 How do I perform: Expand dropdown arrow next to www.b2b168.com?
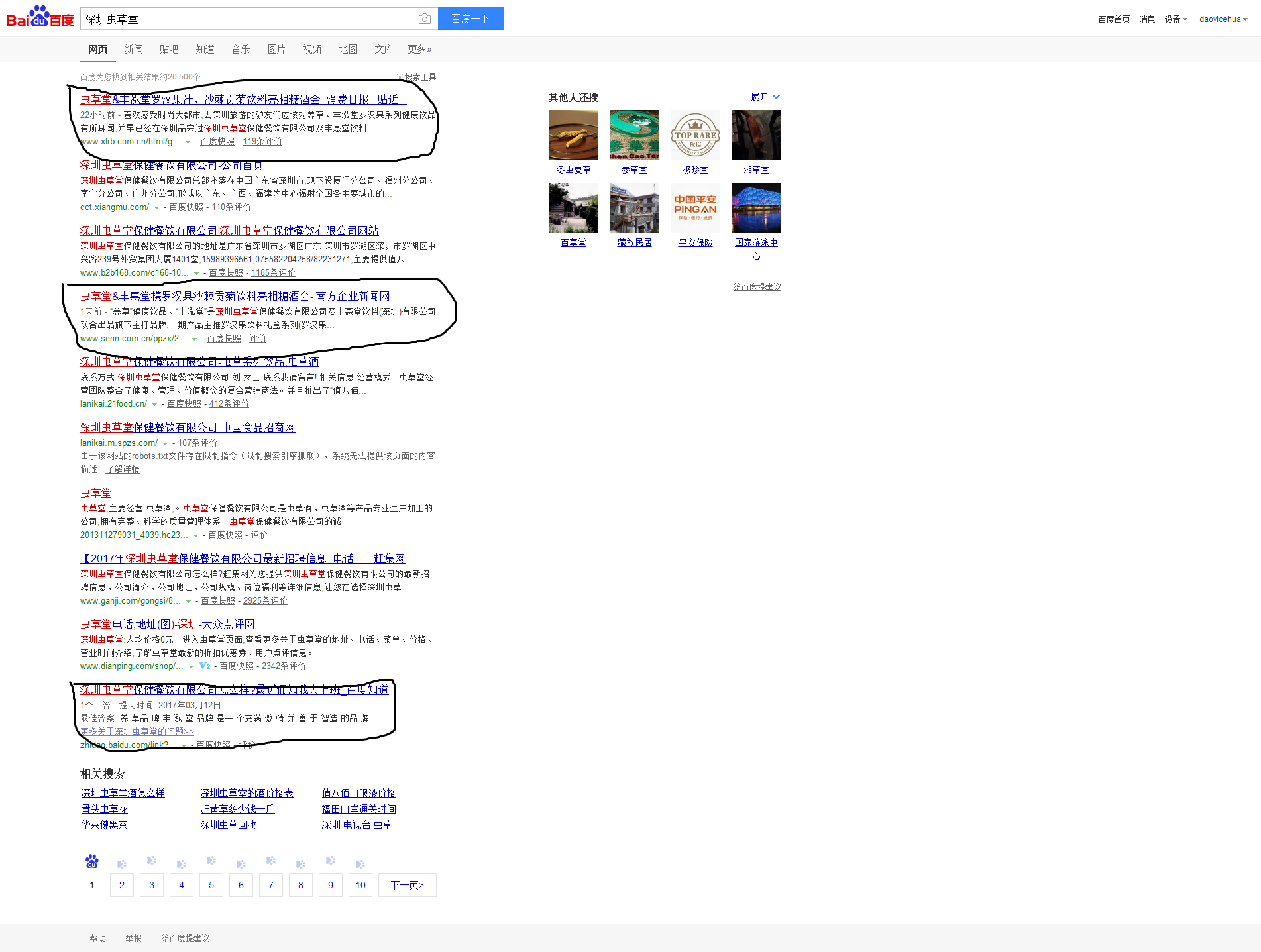click(x=196, y=274)
